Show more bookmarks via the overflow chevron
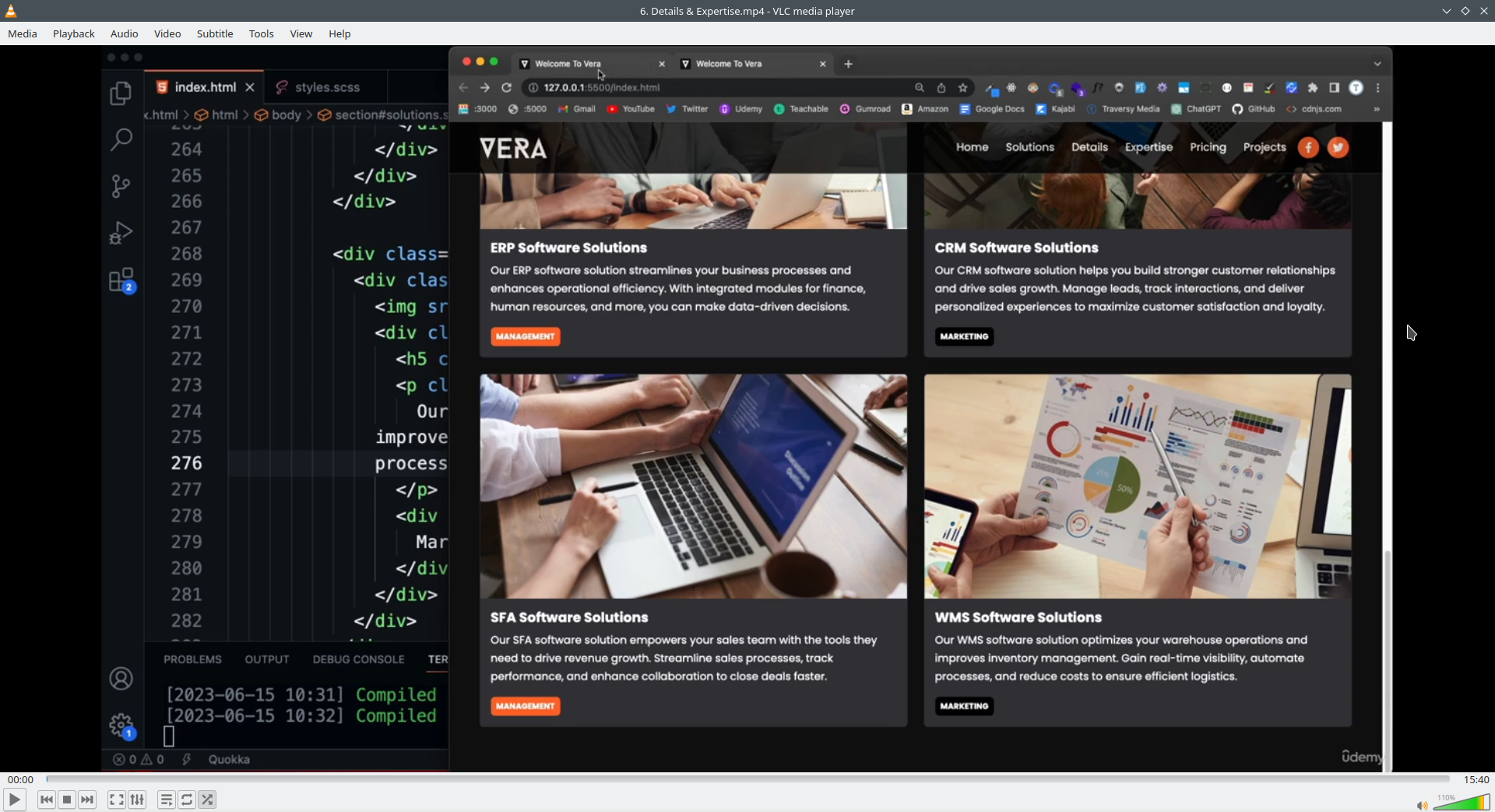 coord(1377,109)
